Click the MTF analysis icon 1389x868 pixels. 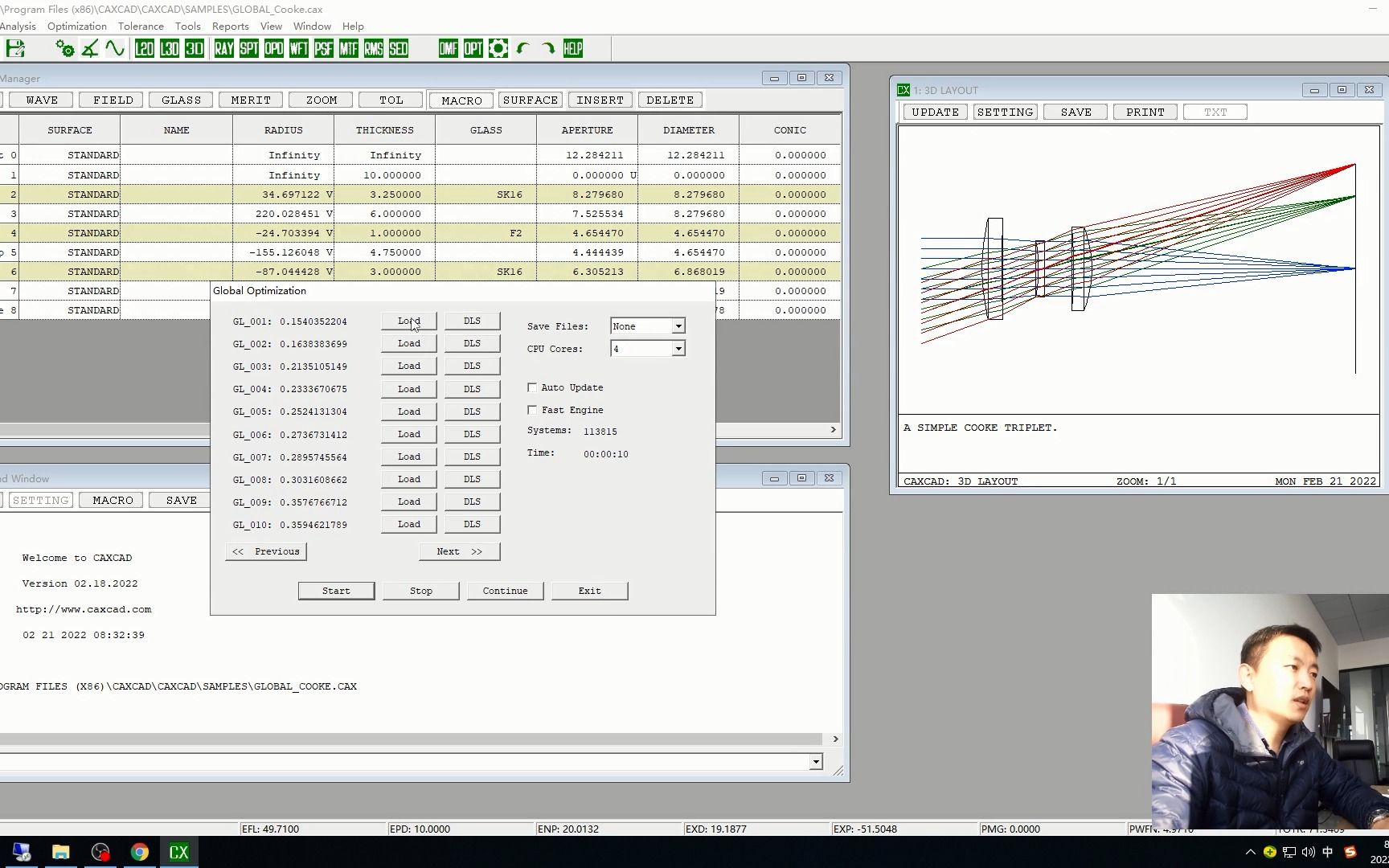pyautogui.click(x=349, y=48)
